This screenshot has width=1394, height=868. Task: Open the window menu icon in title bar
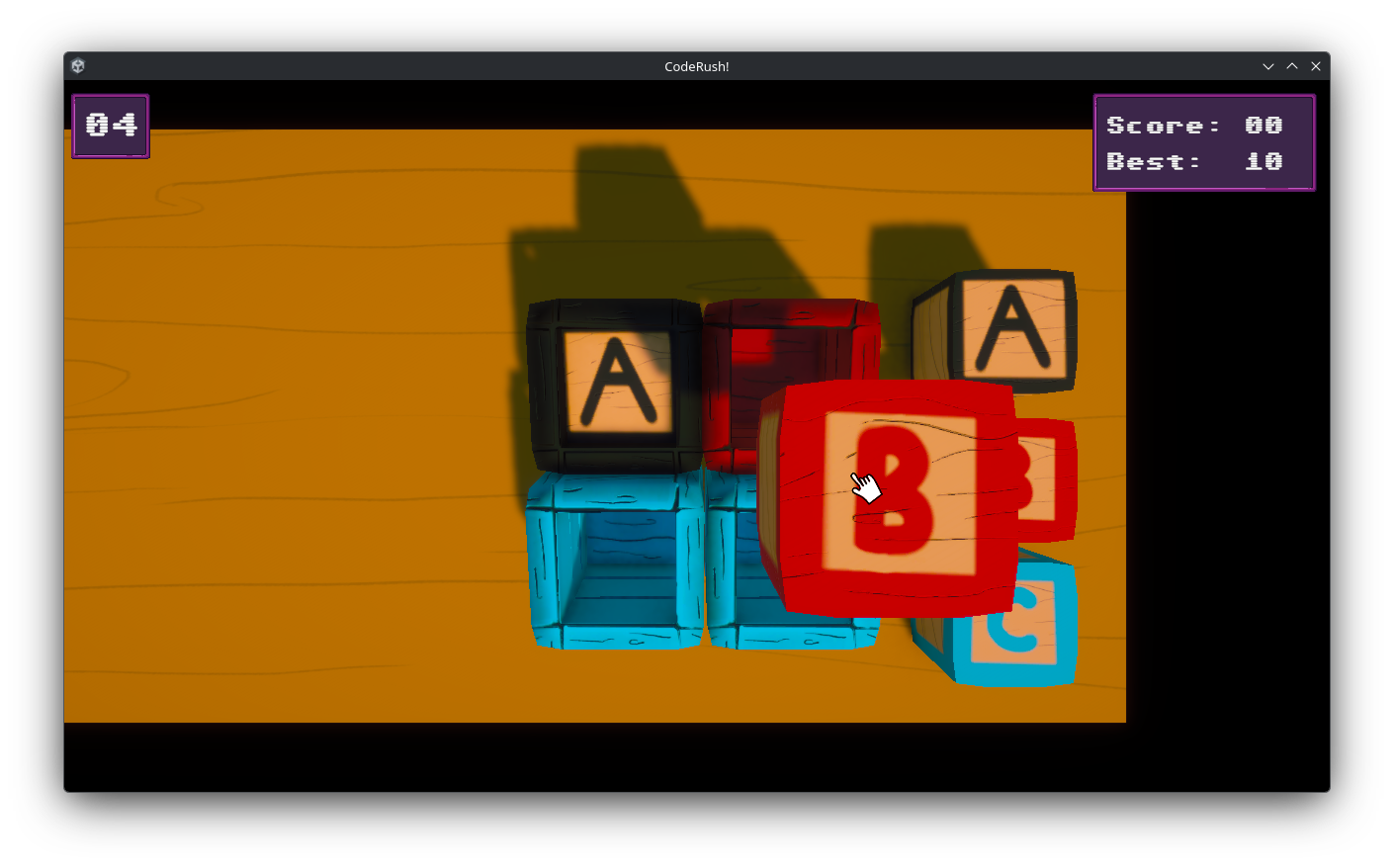pos(78,66)
